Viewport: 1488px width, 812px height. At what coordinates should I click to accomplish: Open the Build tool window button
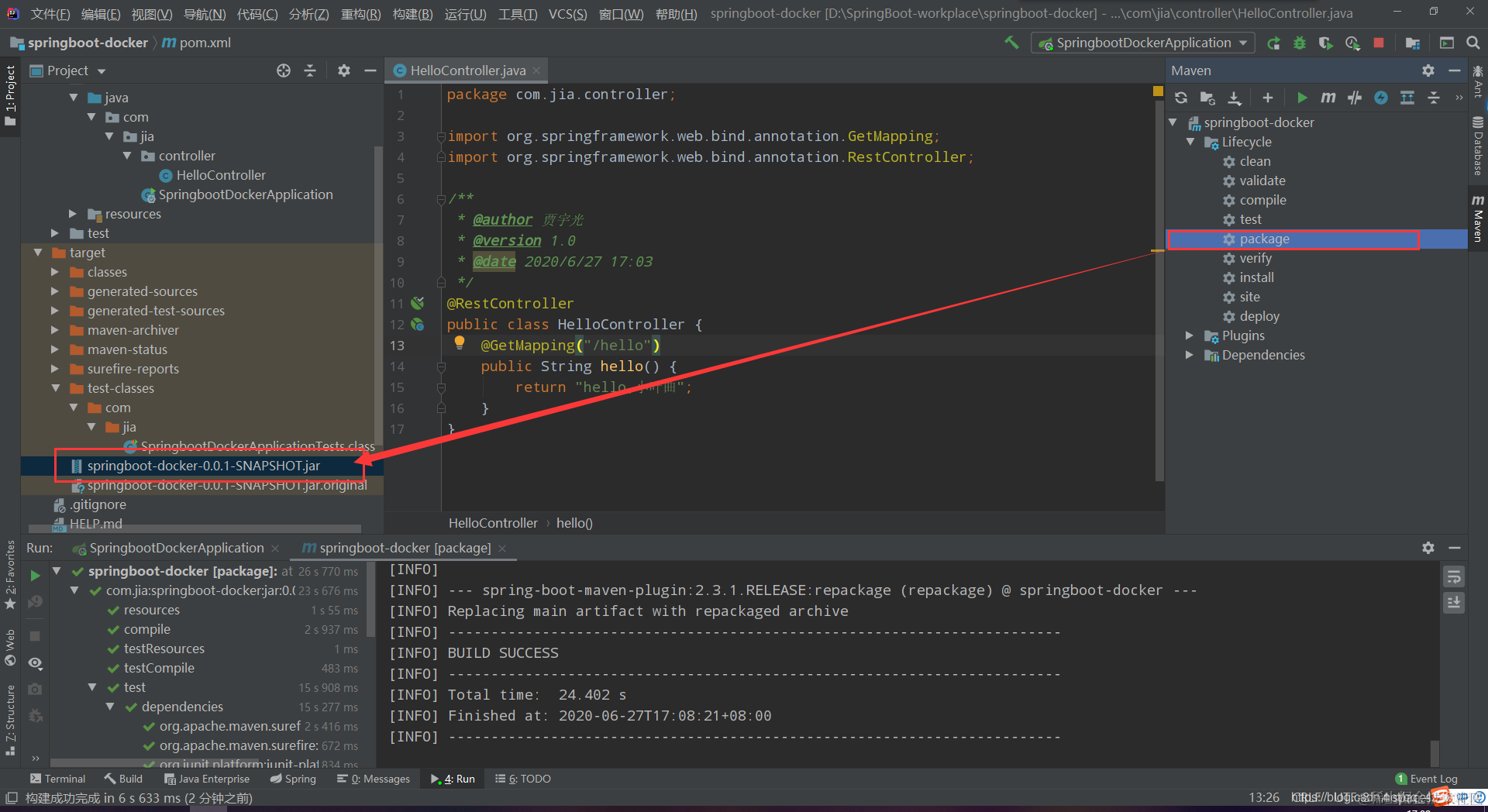click(x=124, y=779)
